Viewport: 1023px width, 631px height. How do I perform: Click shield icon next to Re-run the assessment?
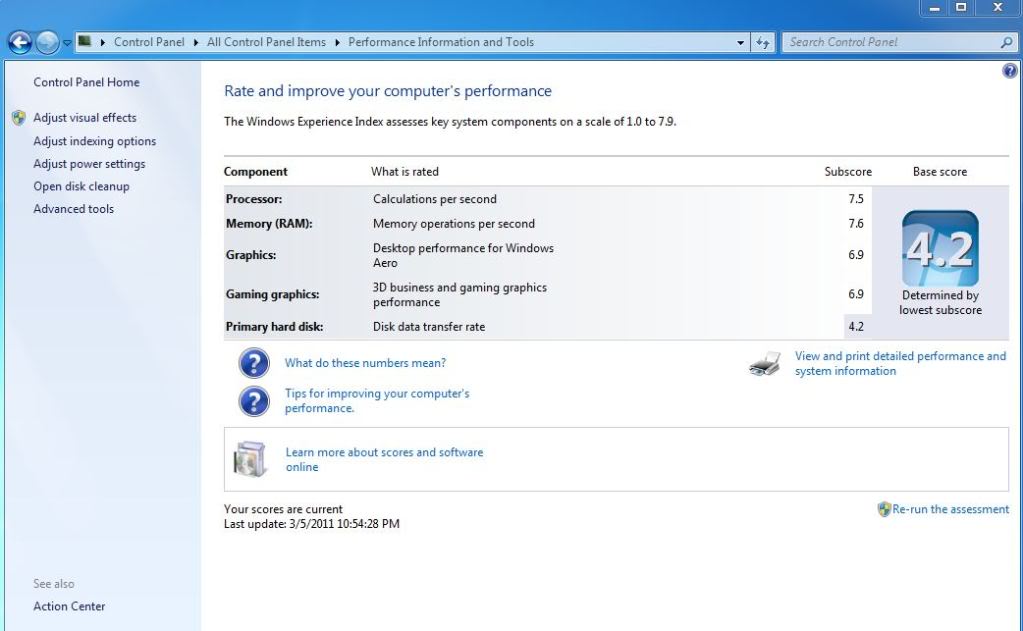coord(884,510)
